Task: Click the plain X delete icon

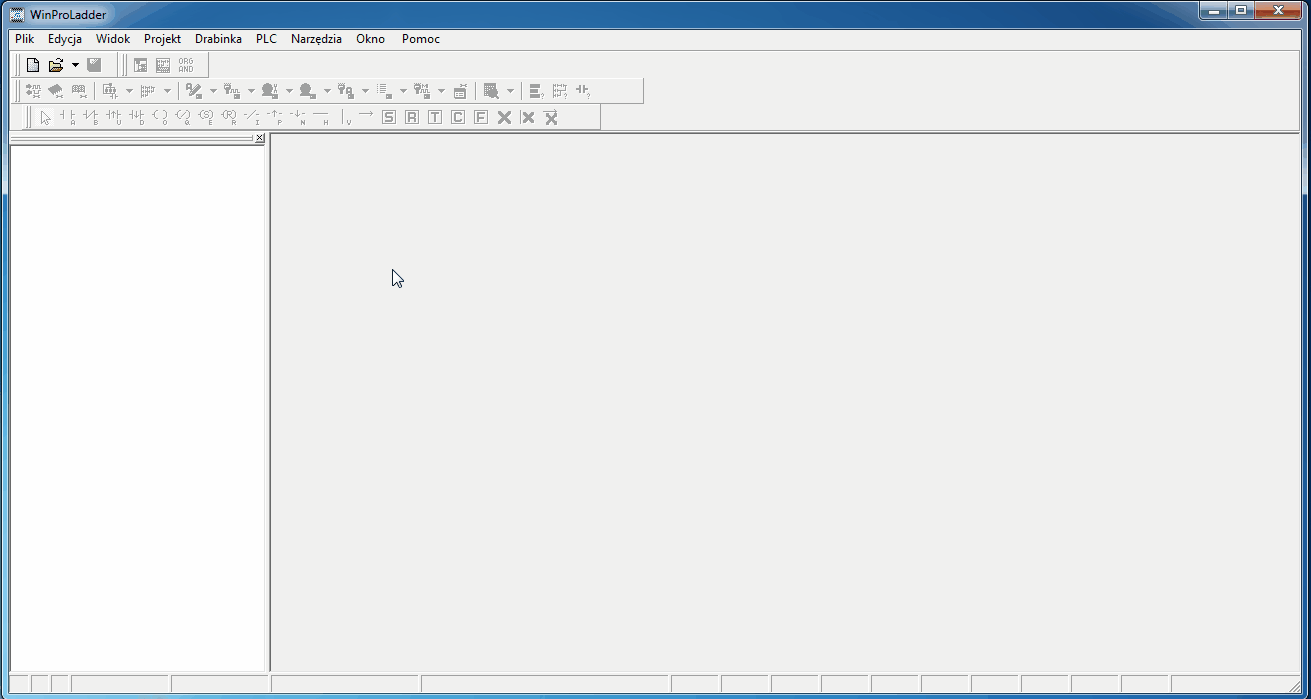Action: (504, 117)
